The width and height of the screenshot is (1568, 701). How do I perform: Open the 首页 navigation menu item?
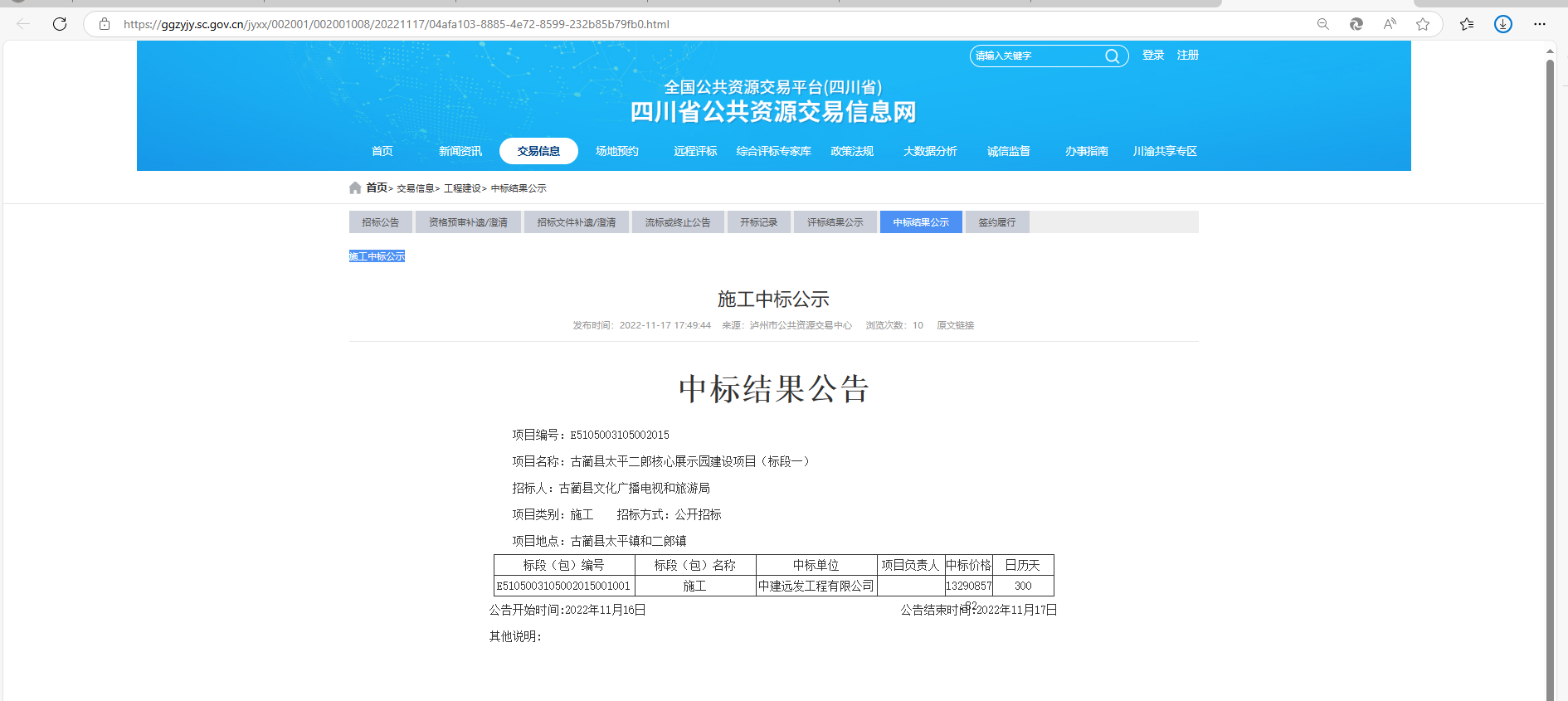coord(382,151)
